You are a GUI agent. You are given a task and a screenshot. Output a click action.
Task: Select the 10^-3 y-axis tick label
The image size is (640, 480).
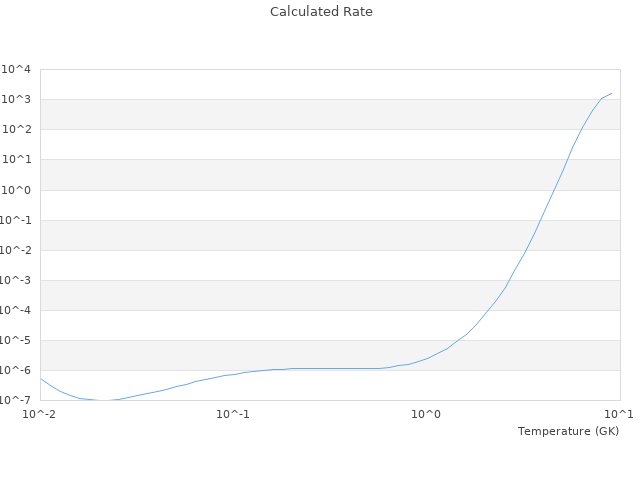pos(16,280)
